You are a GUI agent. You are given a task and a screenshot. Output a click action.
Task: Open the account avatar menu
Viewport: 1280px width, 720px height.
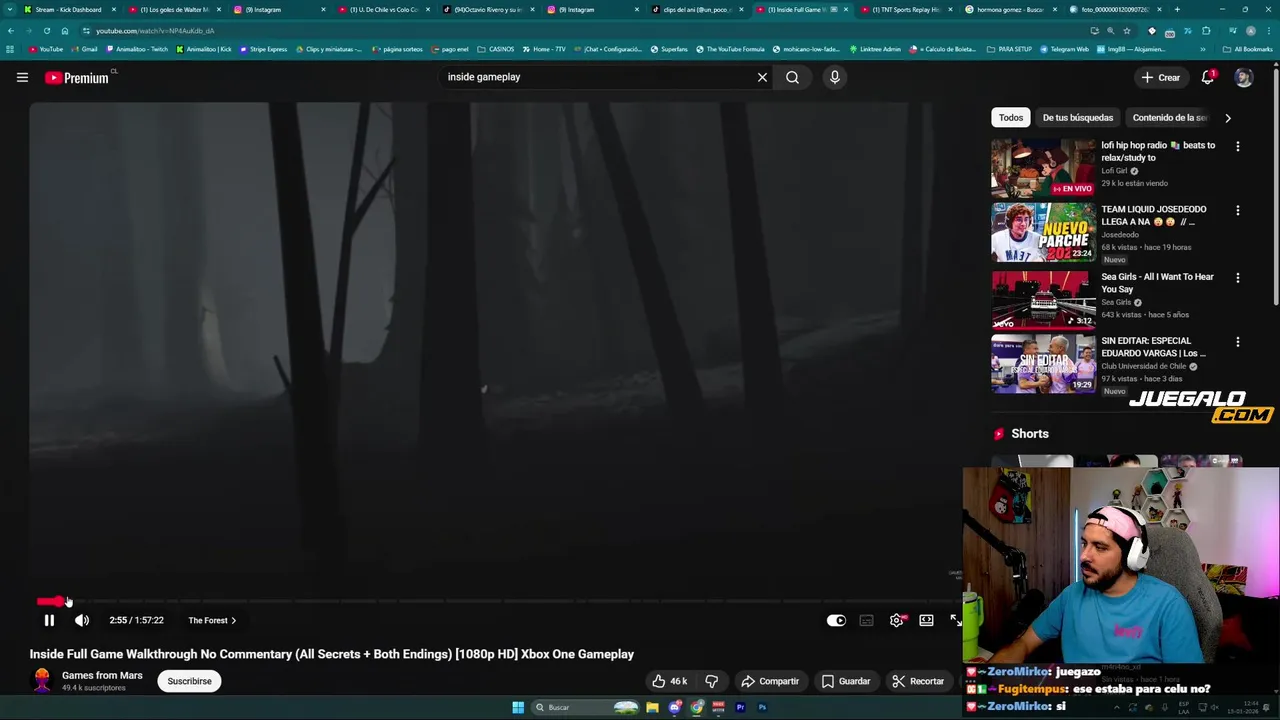coord(1243,77)
